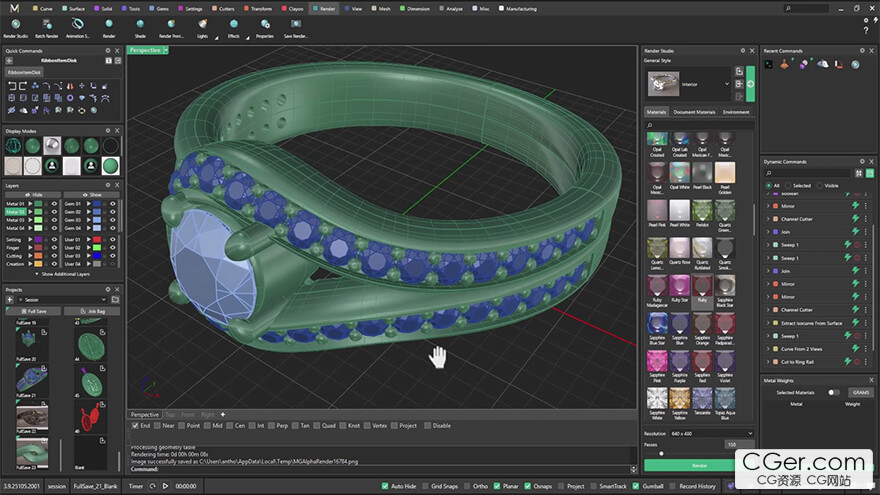Open the three-dot menu for Mirror command

tap(866, 206)
